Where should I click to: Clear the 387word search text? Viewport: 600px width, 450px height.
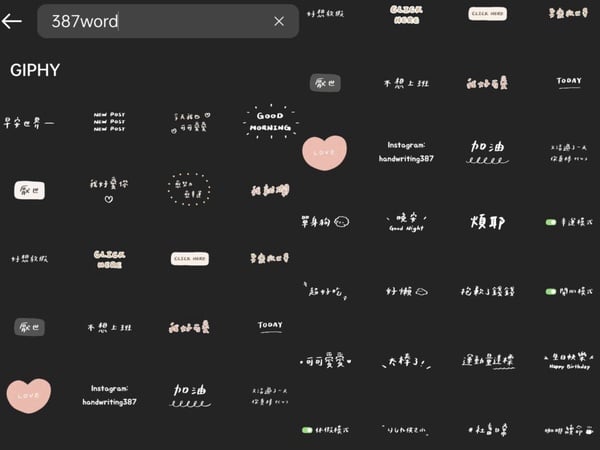pos(279,21)
